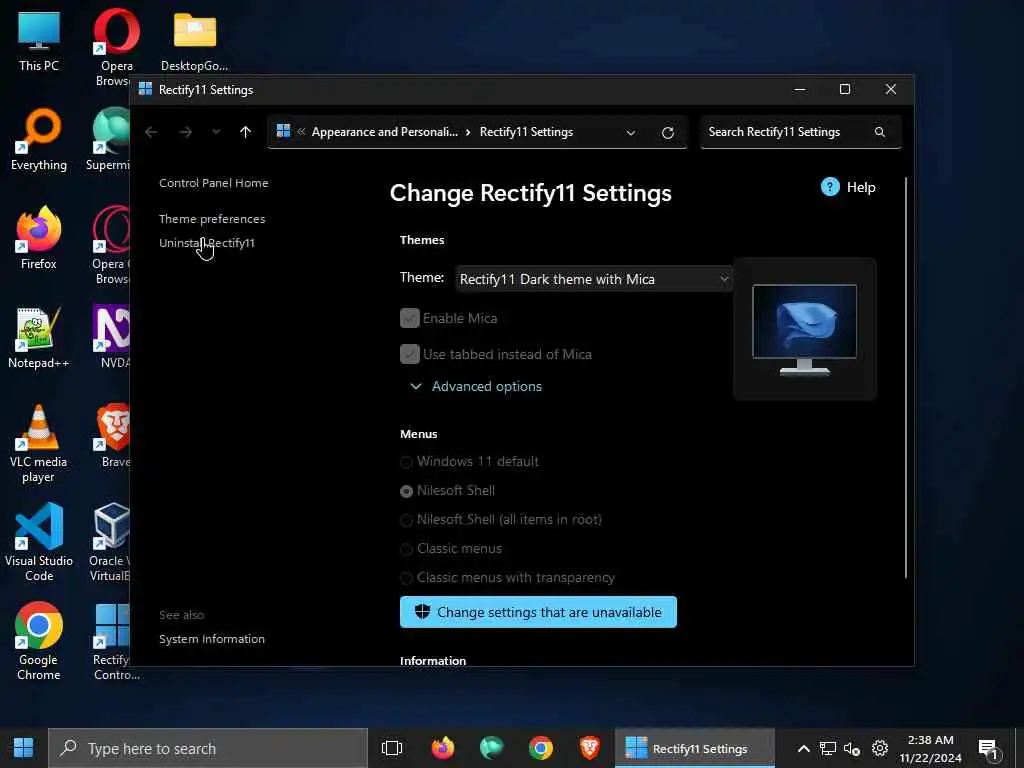This screenshot has width=1024, height=768.
Task: Open Firefox from the taskbar
Action: pyautogui.click(x=443, y=748)
